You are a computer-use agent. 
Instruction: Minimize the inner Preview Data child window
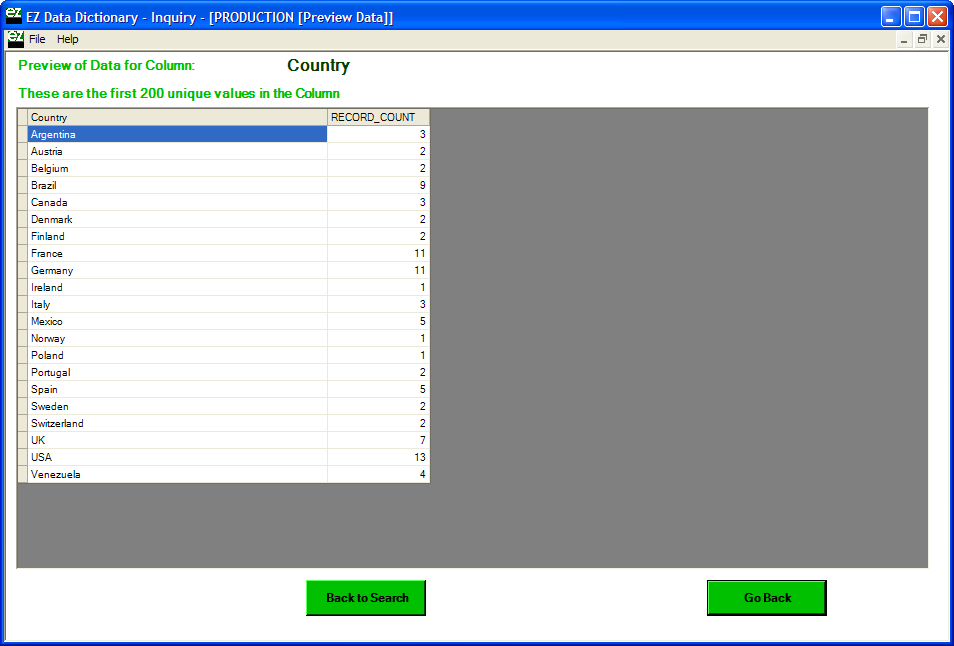[x=904, y=40]
